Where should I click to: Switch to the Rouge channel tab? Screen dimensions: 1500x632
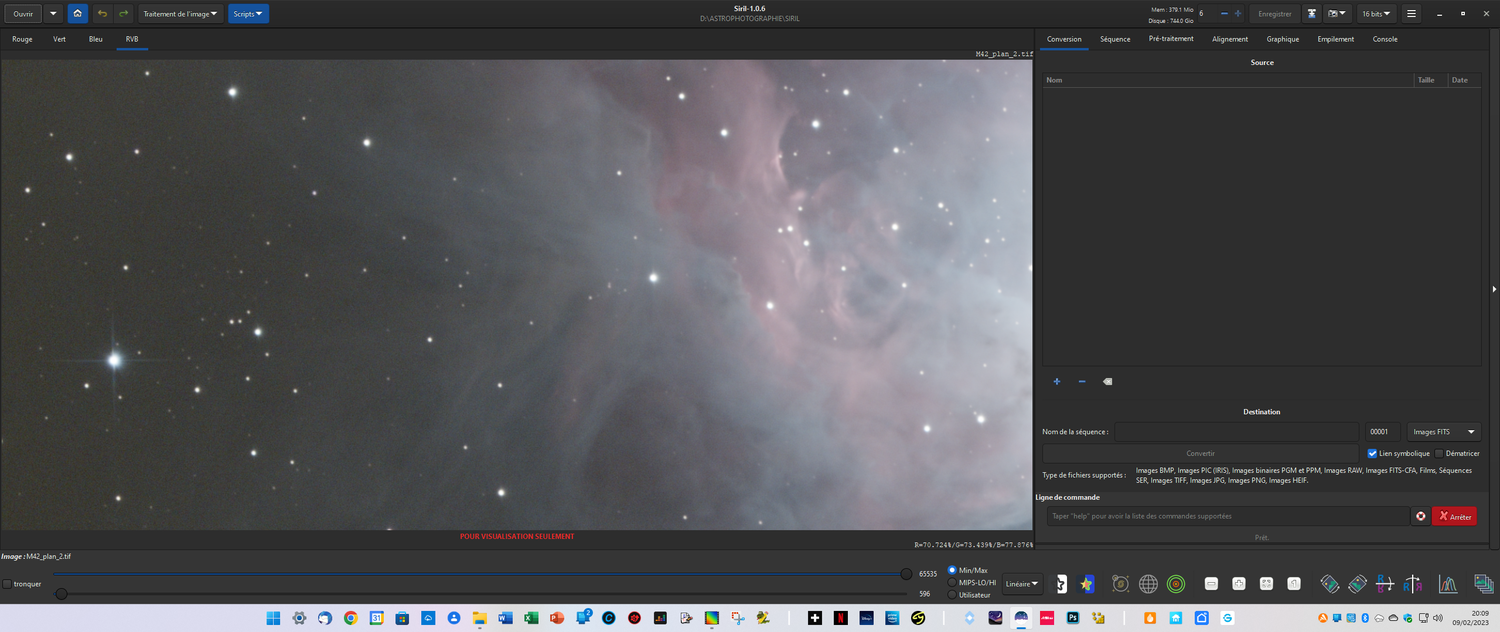pyautogui.click(x=22, y=39)
